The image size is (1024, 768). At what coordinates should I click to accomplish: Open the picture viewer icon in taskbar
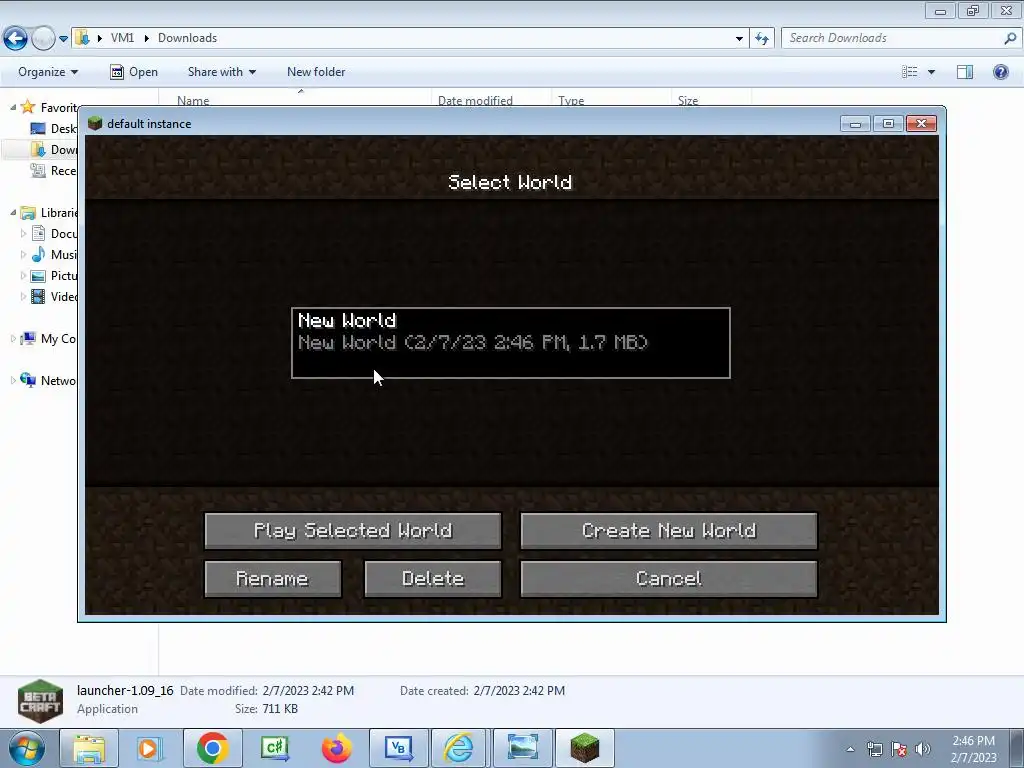pyautogui.click(x=523, y=748)
